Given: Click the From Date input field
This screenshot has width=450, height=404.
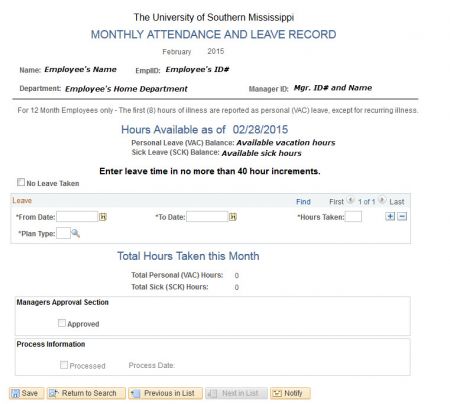Looking at the screenshot, I should [x=77, y=217].
